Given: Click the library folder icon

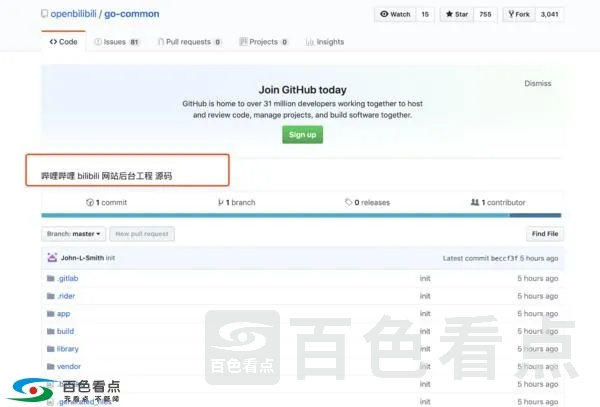Looking at the screenshot, I should click(51, 349).
